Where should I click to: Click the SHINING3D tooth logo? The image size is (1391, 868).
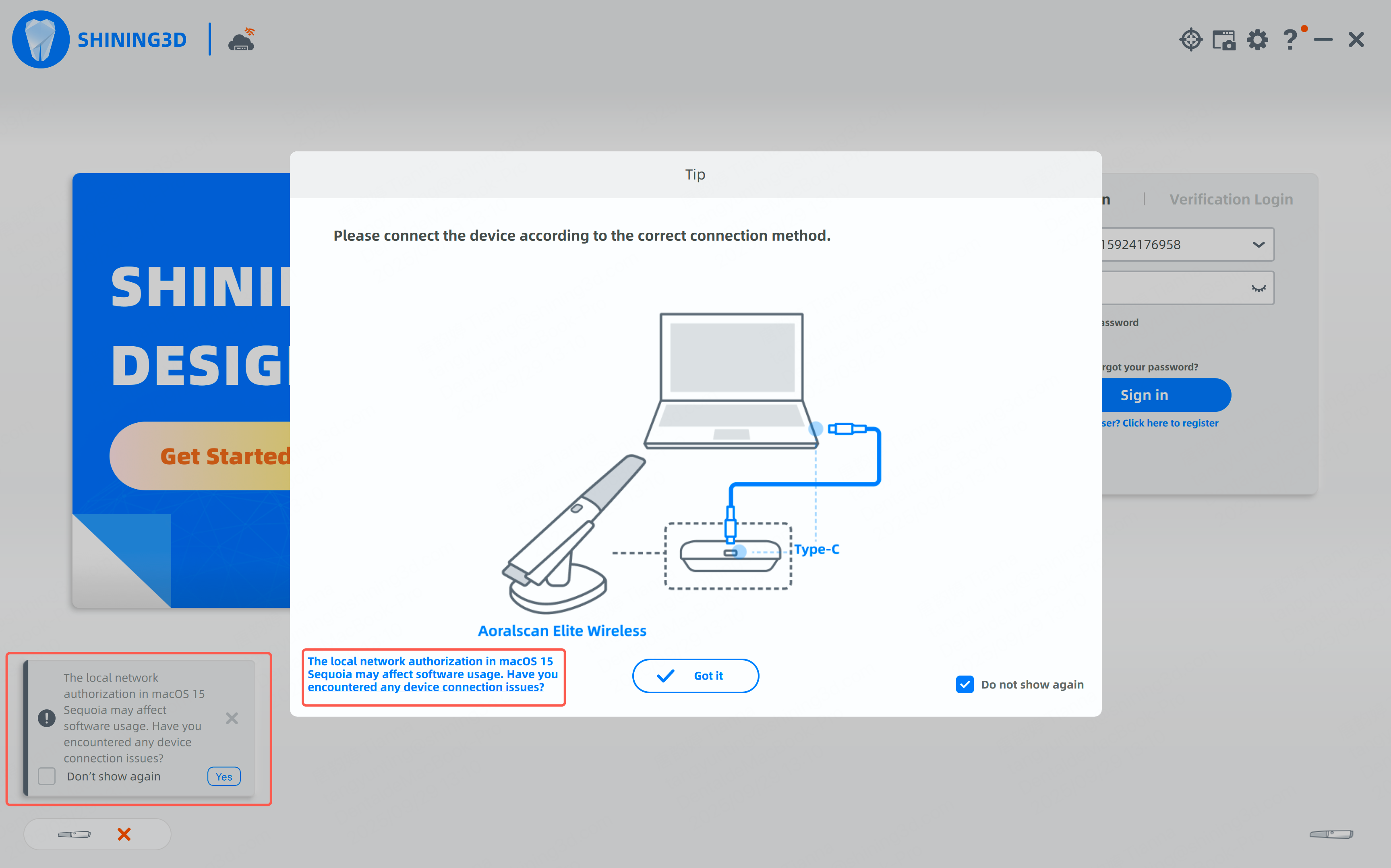click(x=41, y=39)
